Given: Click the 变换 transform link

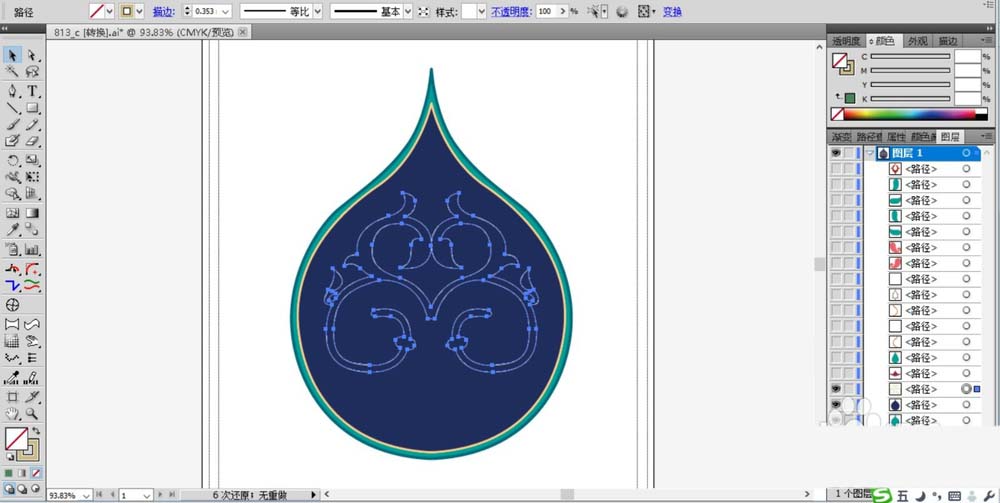Looking at the screenshot, I should pyautogui.click(x=672, y=11).
